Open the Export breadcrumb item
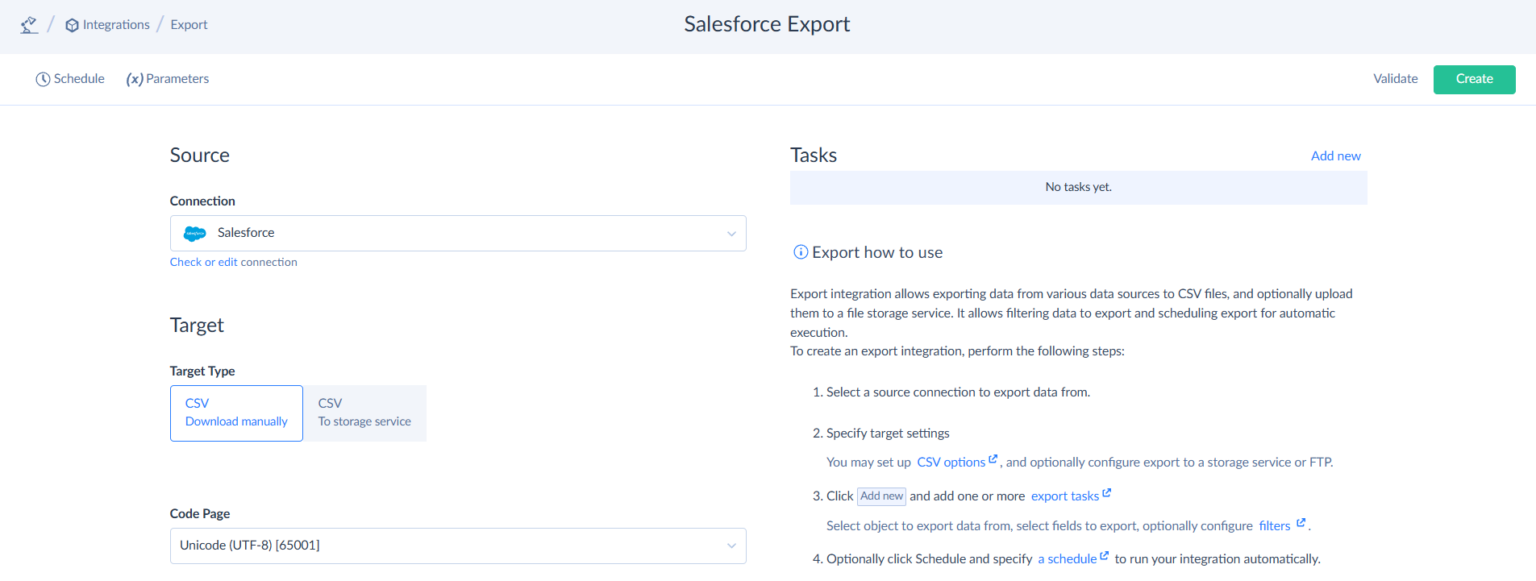Viewport: 1536px width, 581px height. [189, 25]
